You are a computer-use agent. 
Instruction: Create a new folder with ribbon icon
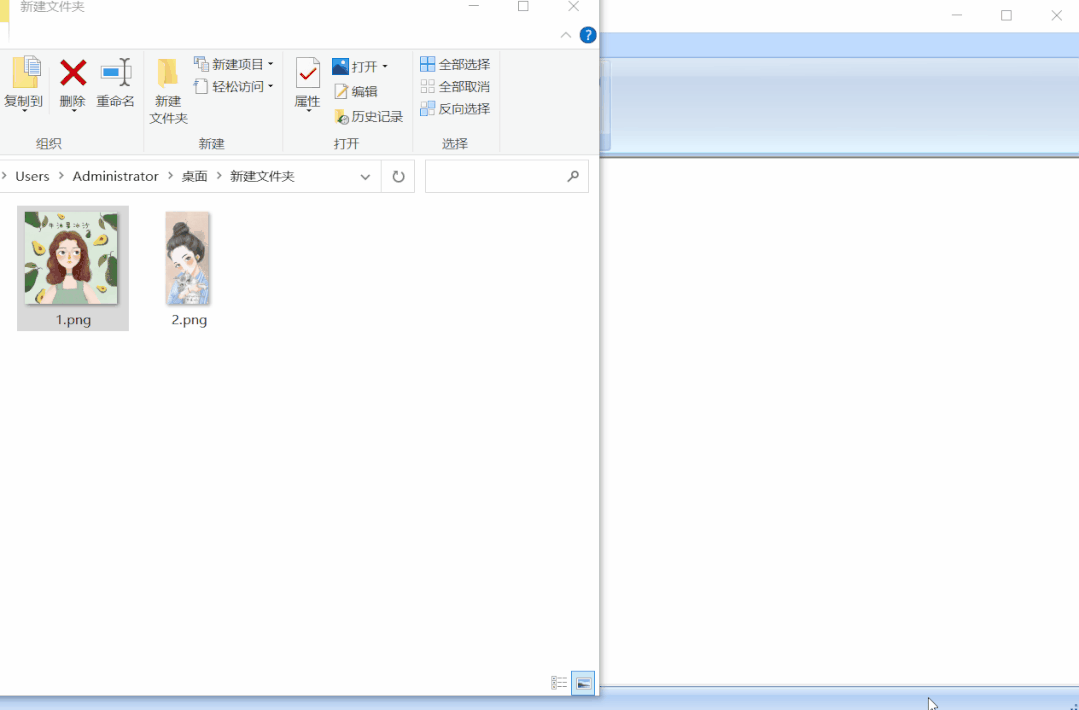(x=168, y=75)
